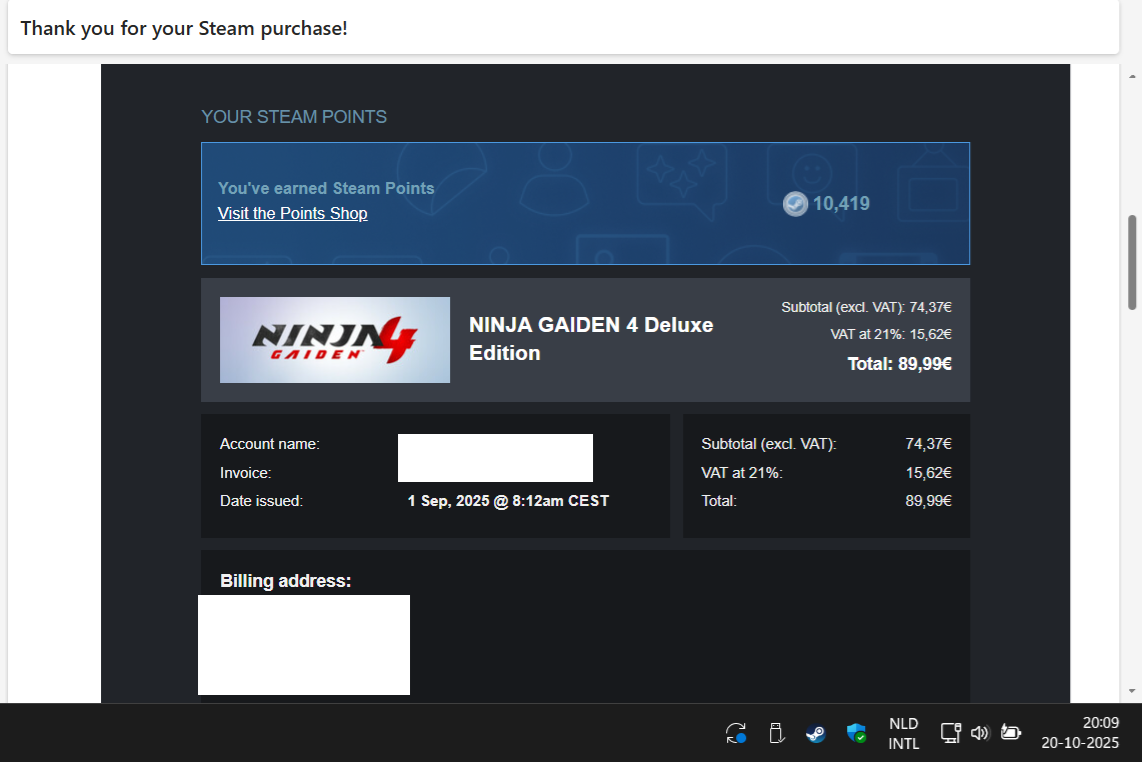Open the Ninja Gaiden 4 game thumbnail
1142x762 pixels.
(x=335, y=339)
